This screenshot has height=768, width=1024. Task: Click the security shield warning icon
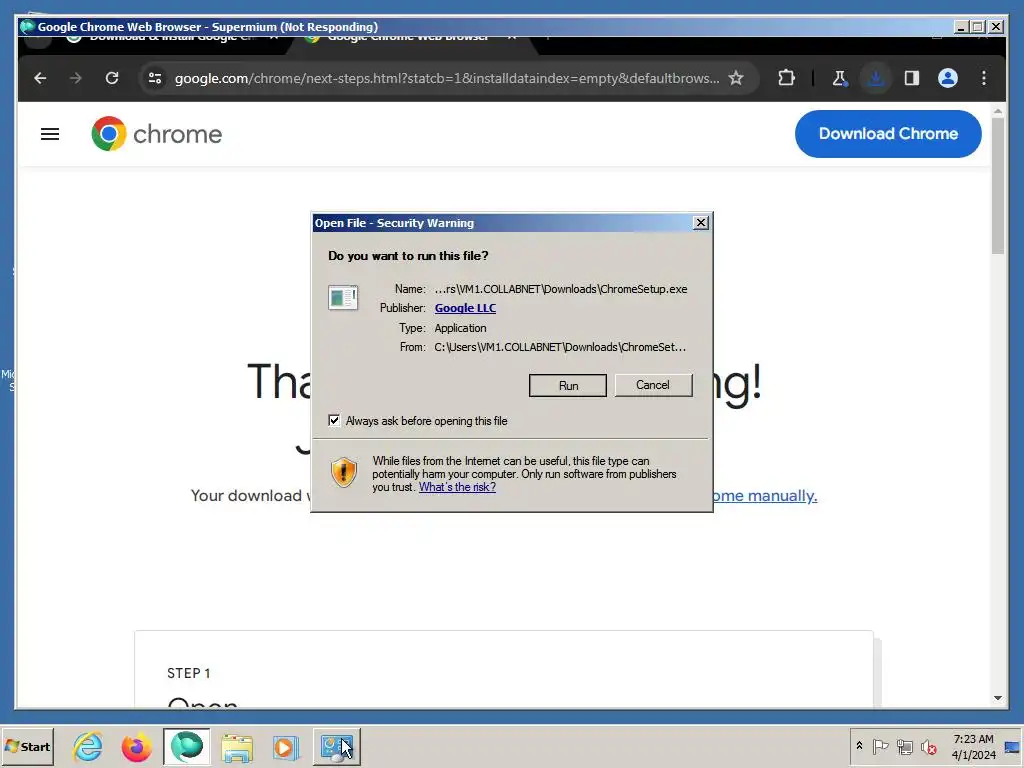(344, 472)
